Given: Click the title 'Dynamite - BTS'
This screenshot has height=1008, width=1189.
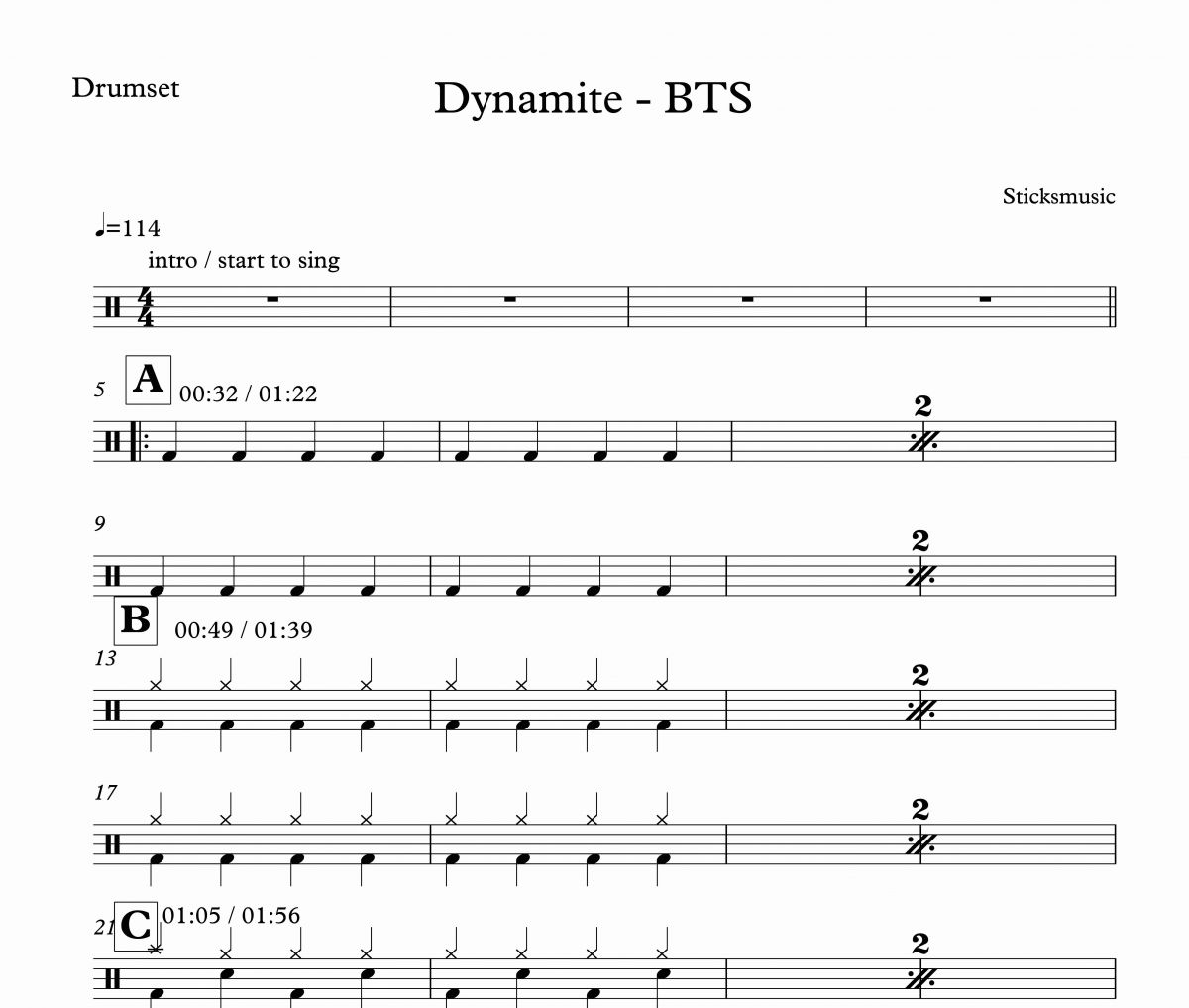Looking at the screenshot, I should coord(593,99).
